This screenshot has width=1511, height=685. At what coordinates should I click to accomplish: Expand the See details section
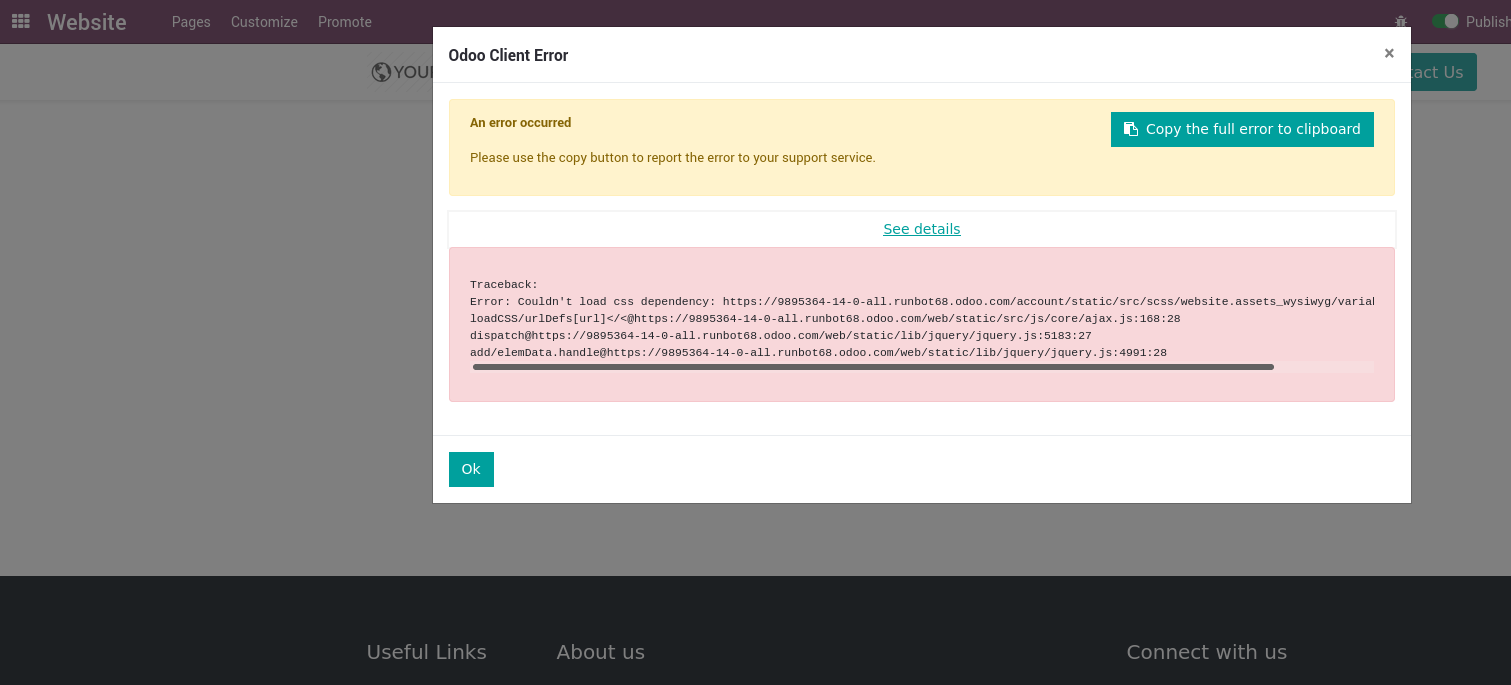point(921,229)
